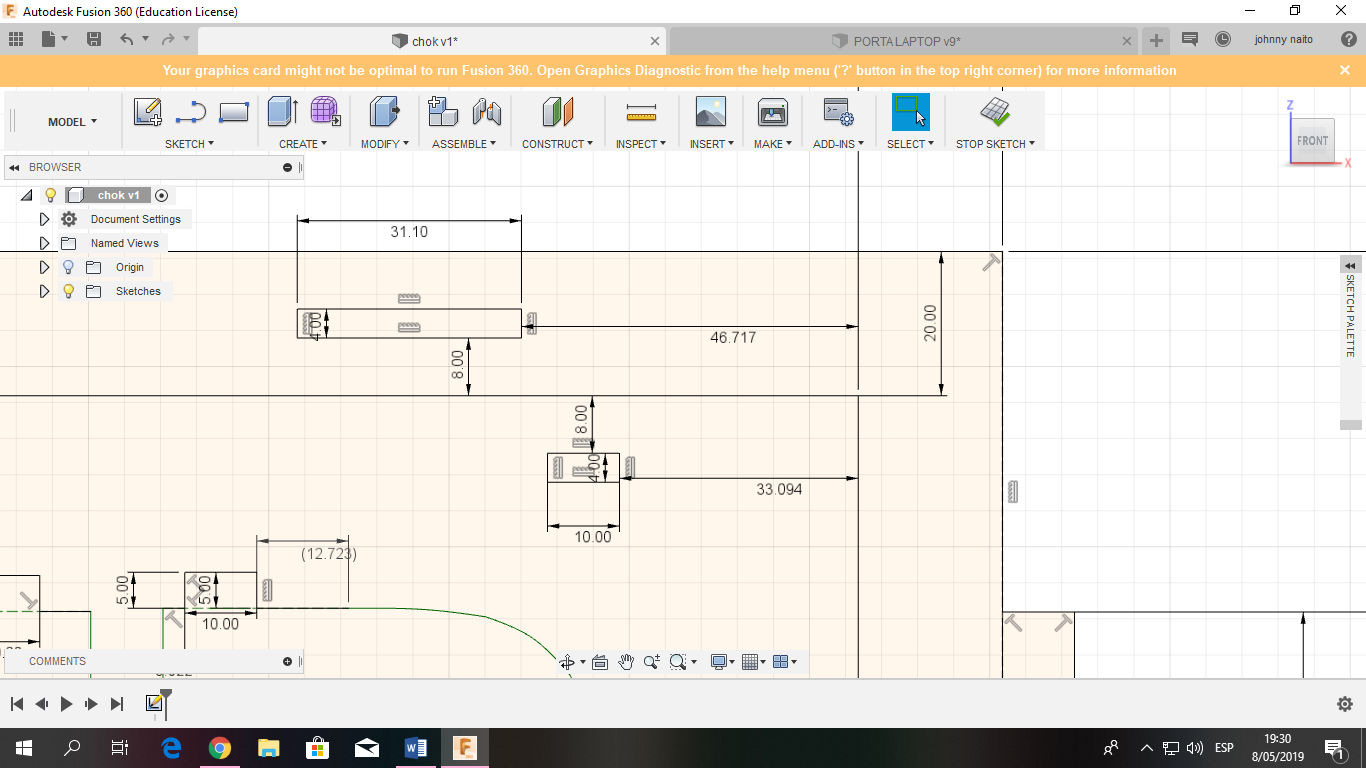The width and height of the screenshot is (1366, 768).
Task: Open Google Chrome from taskbar
Action: point(219,748)
